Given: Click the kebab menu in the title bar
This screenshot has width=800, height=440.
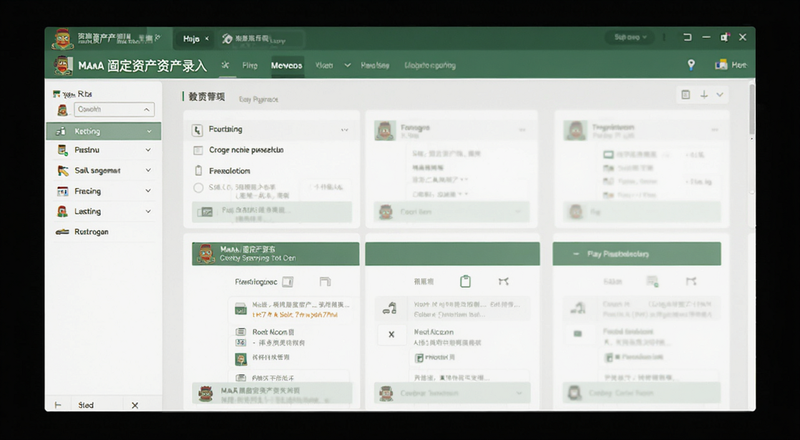Looking at the screenshot, I should 664,37.
